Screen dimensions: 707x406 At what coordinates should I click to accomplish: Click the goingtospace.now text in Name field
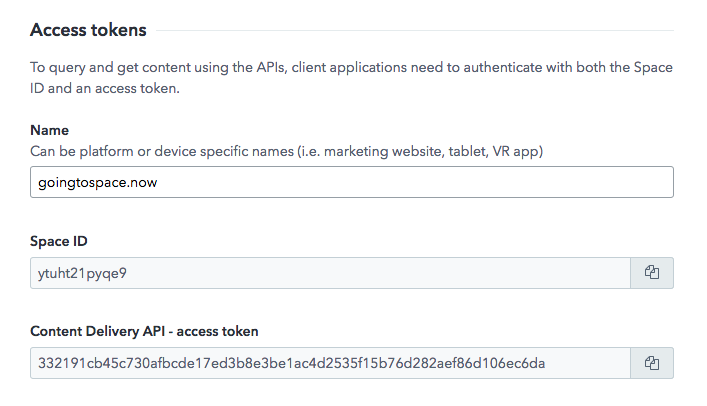tap(97, 183)
